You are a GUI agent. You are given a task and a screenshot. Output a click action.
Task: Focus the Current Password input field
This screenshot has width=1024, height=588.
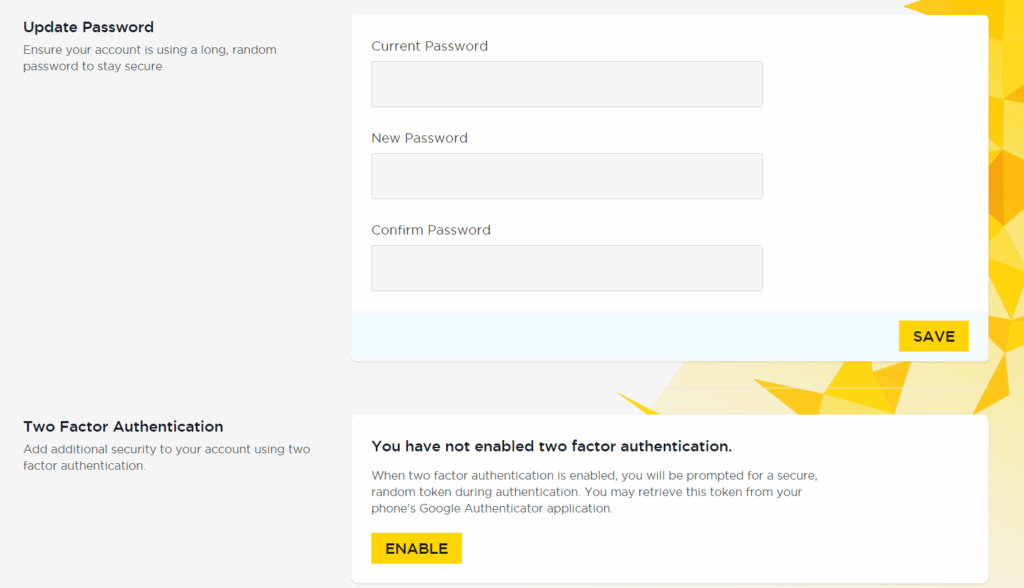(x=567, y=84)
